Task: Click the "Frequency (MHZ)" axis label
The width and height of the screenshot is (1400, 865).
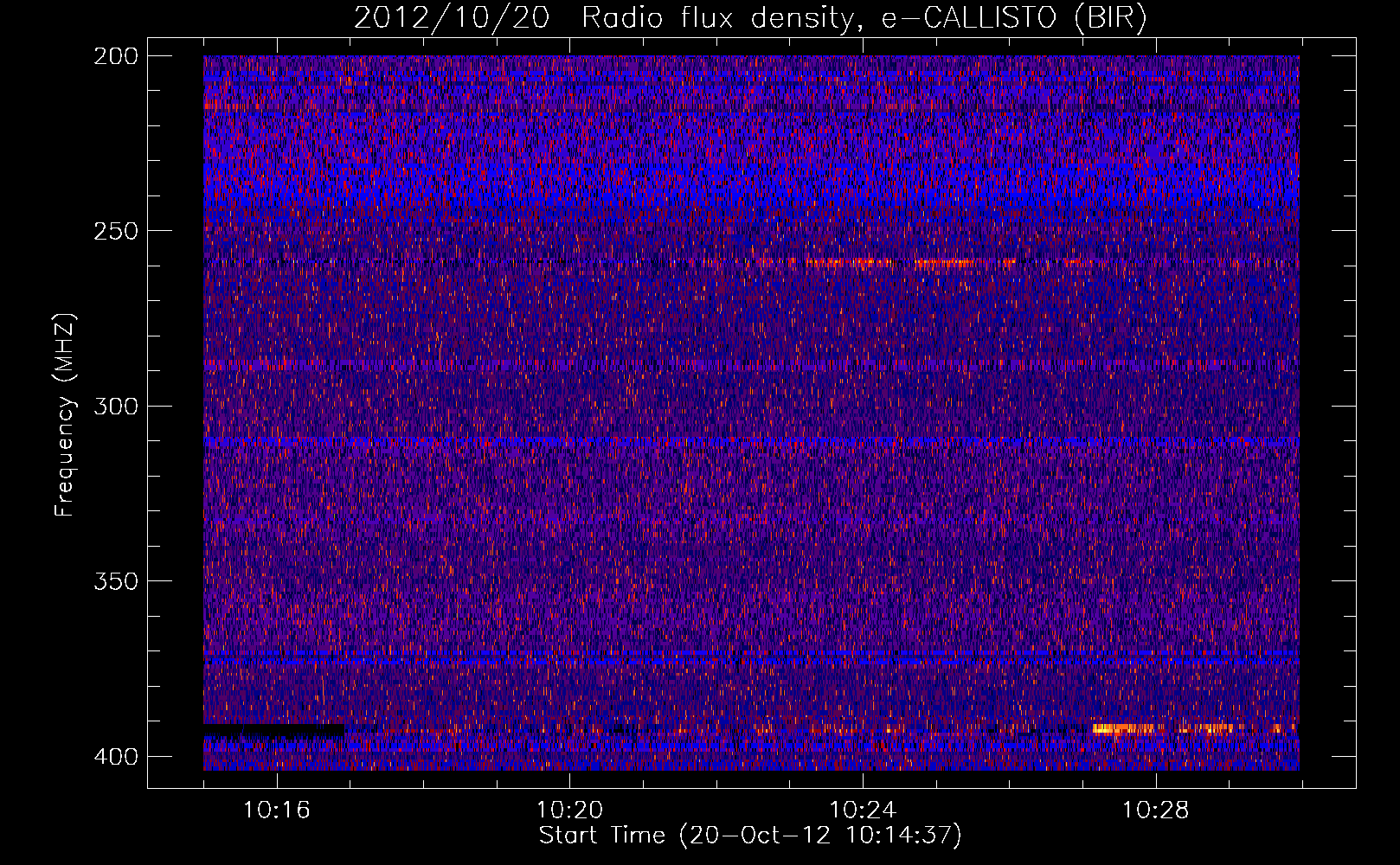Action: 65,415
